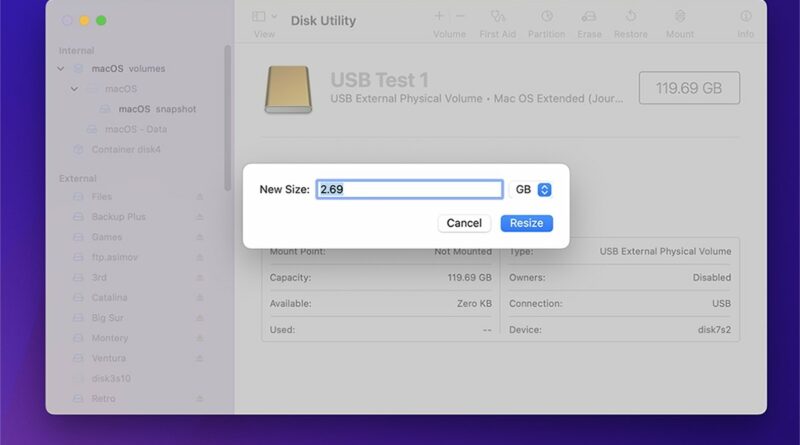Screen dimensions: 800x445
Task: Select the 3rd external volume
Action: pos(99,278)
